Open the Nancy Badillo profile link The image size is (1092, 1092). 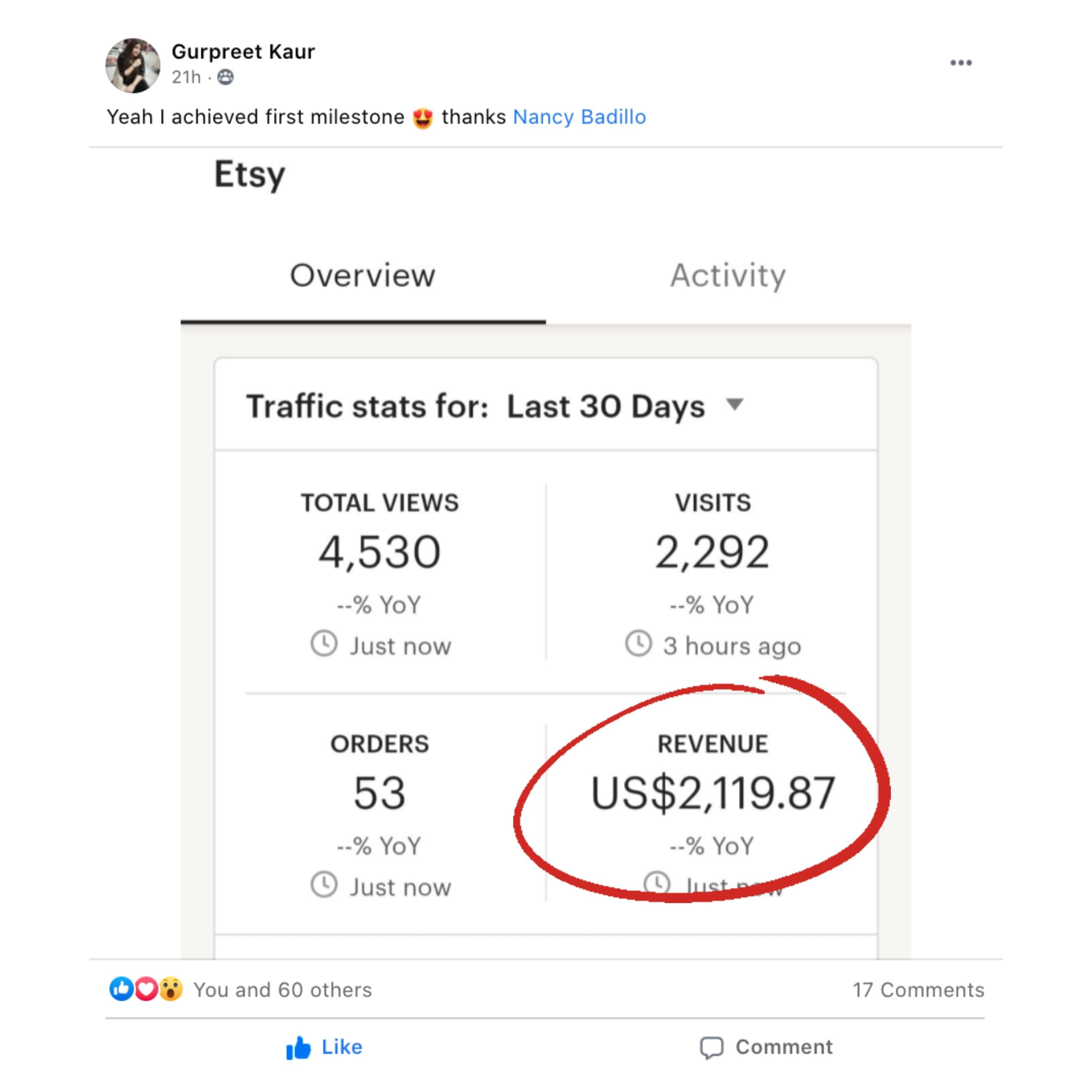(x=579, y=117)
